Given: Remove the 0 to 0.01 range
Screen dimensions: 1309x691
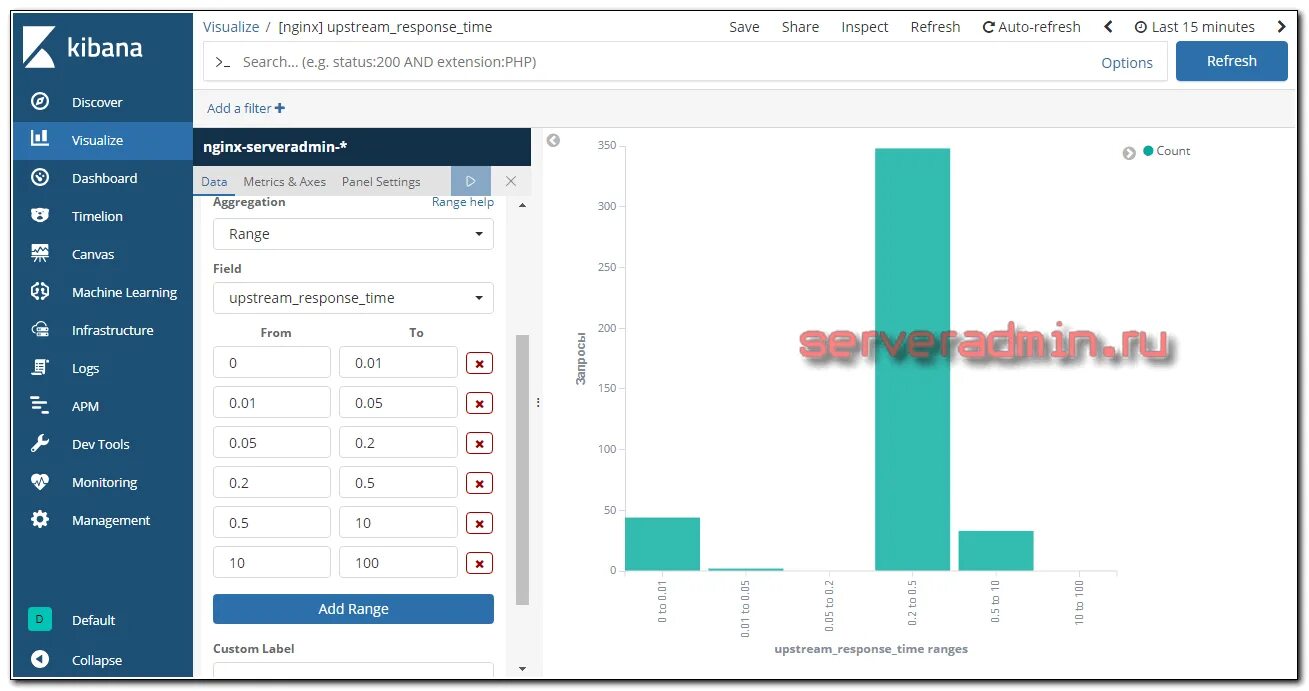Looking at the screenshot, I should pyautogui.click(x=480, y=364).
